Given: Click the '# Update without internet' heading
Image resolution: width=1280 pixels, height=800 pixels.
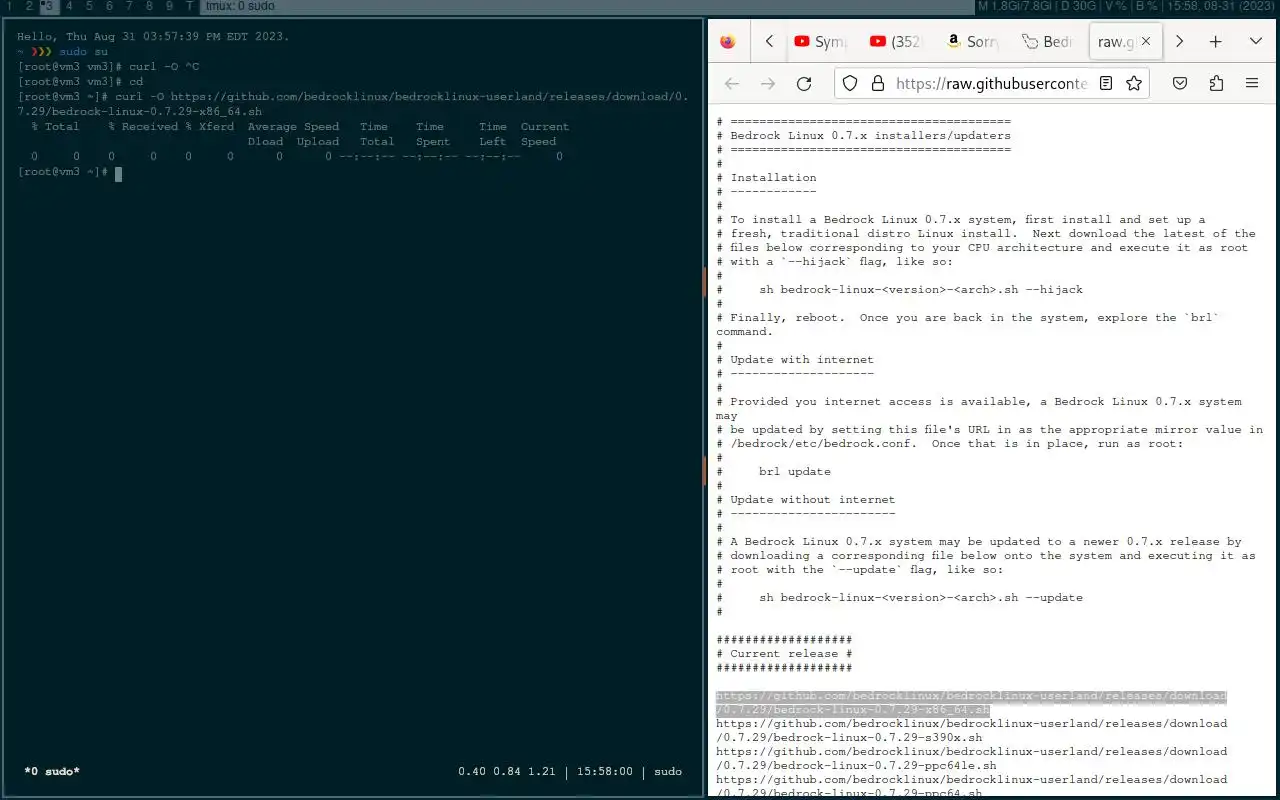Looking at the screenshot, I should [x=806, y=499].
